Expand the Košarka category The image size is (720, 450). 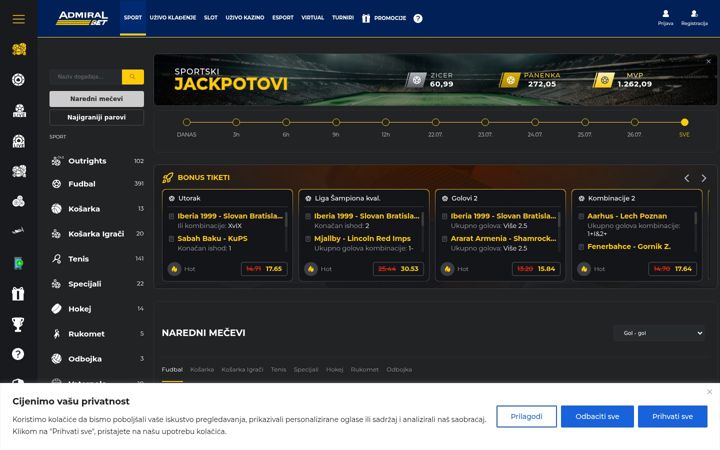click(97, 208)
